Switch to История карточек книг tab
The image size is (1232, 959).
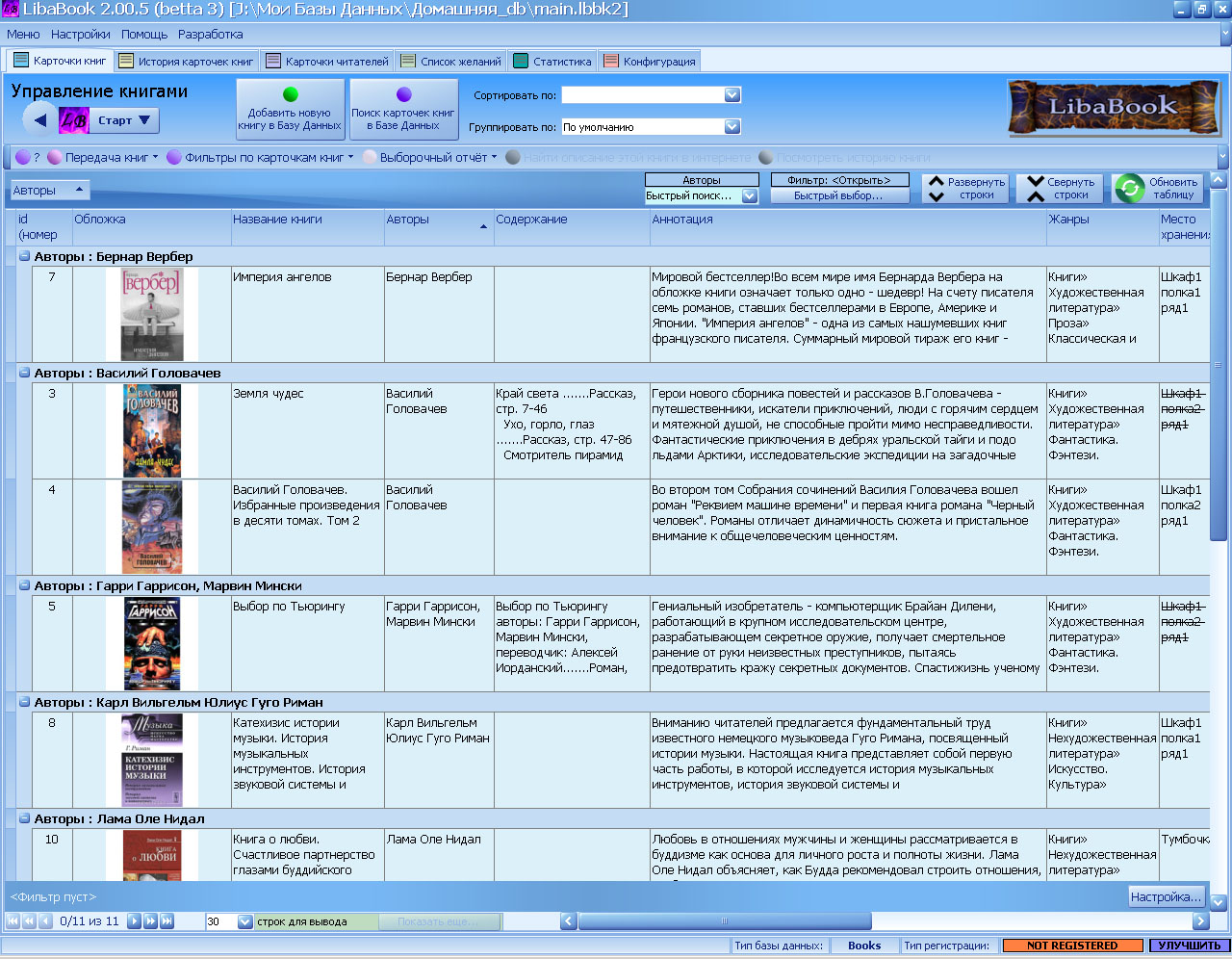186,61
